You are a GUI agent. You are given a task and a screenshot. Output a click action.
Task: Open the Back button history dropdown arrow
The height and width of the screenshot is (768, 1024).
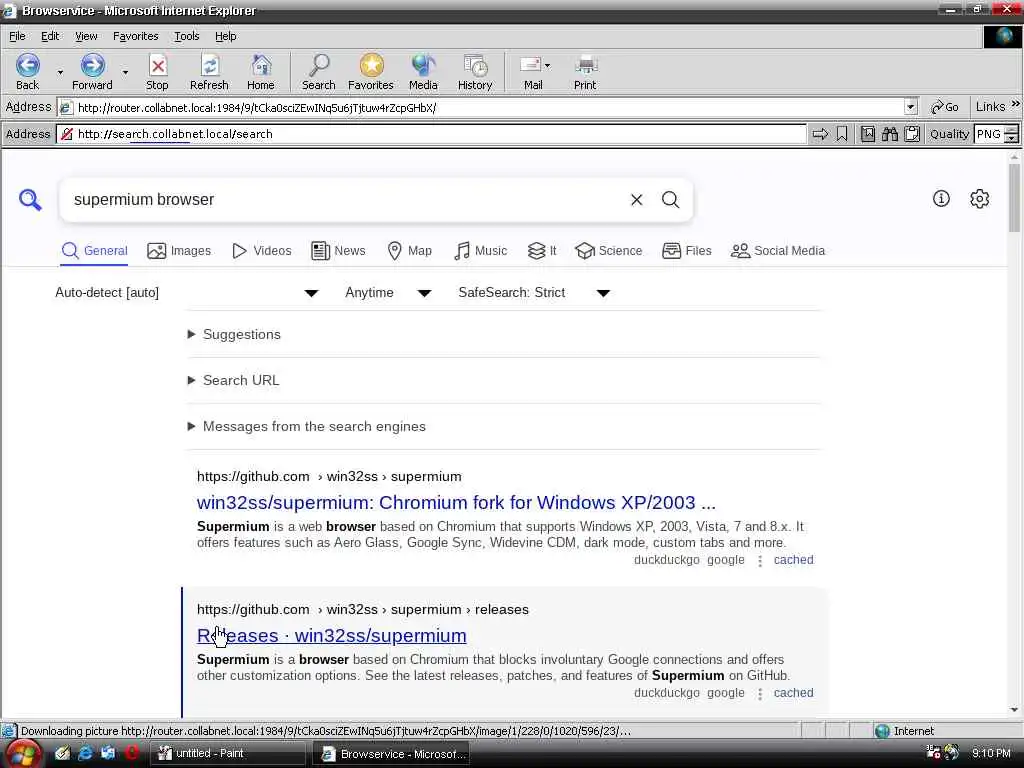coord(60,72)
